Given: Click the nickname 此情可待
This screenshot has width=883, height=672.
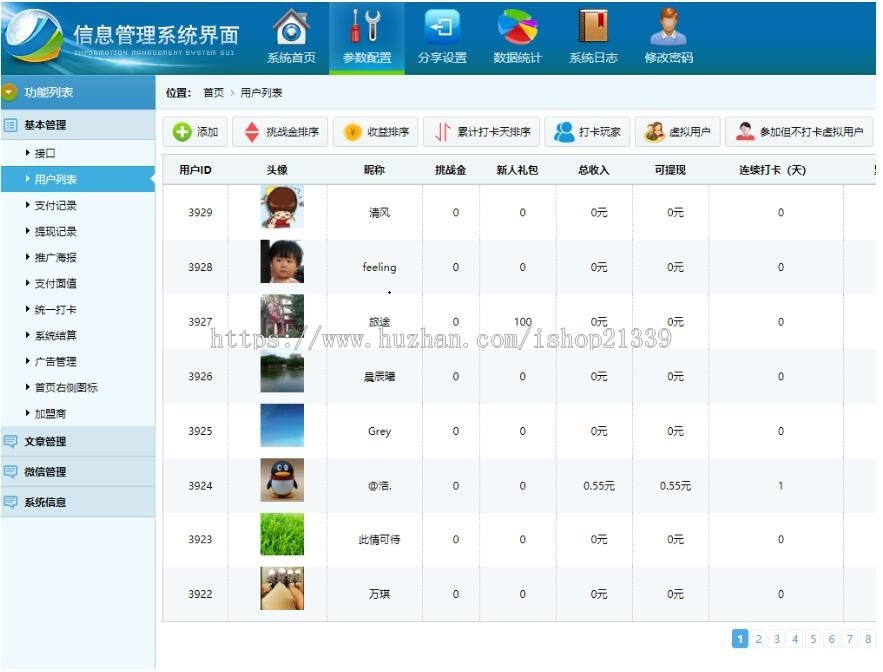Looking at the screenshot, I should point(380,540).
